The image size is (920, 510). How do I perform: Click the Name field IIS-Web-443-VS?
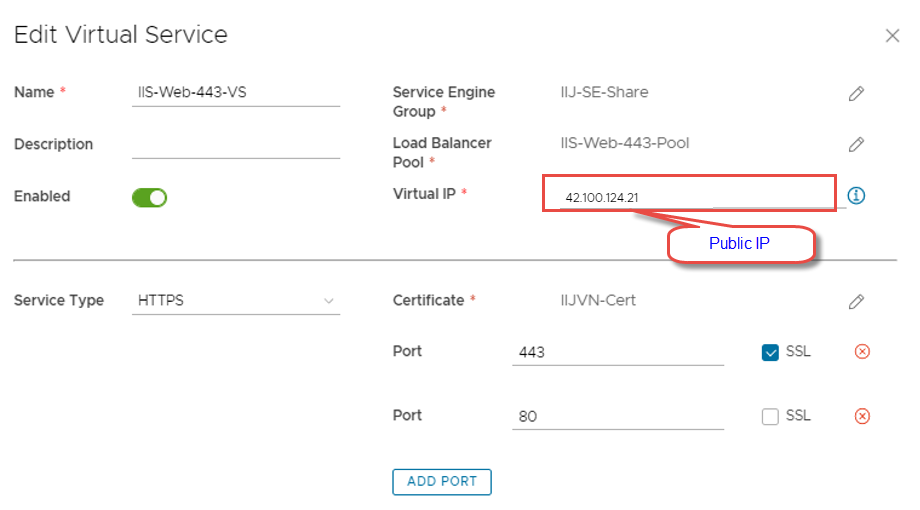coord(235,92)
